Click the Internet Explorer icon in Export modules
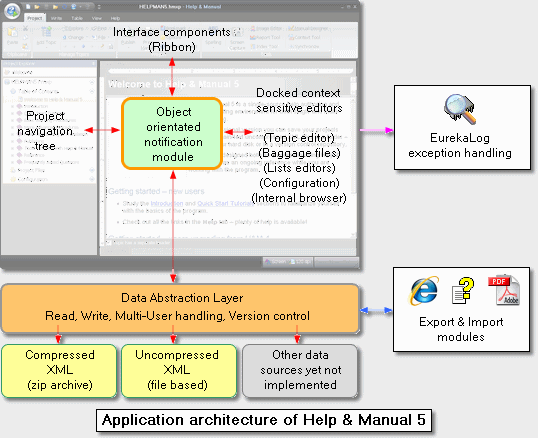The height and width of the screenshot is (438, 538). click(424, 291)
